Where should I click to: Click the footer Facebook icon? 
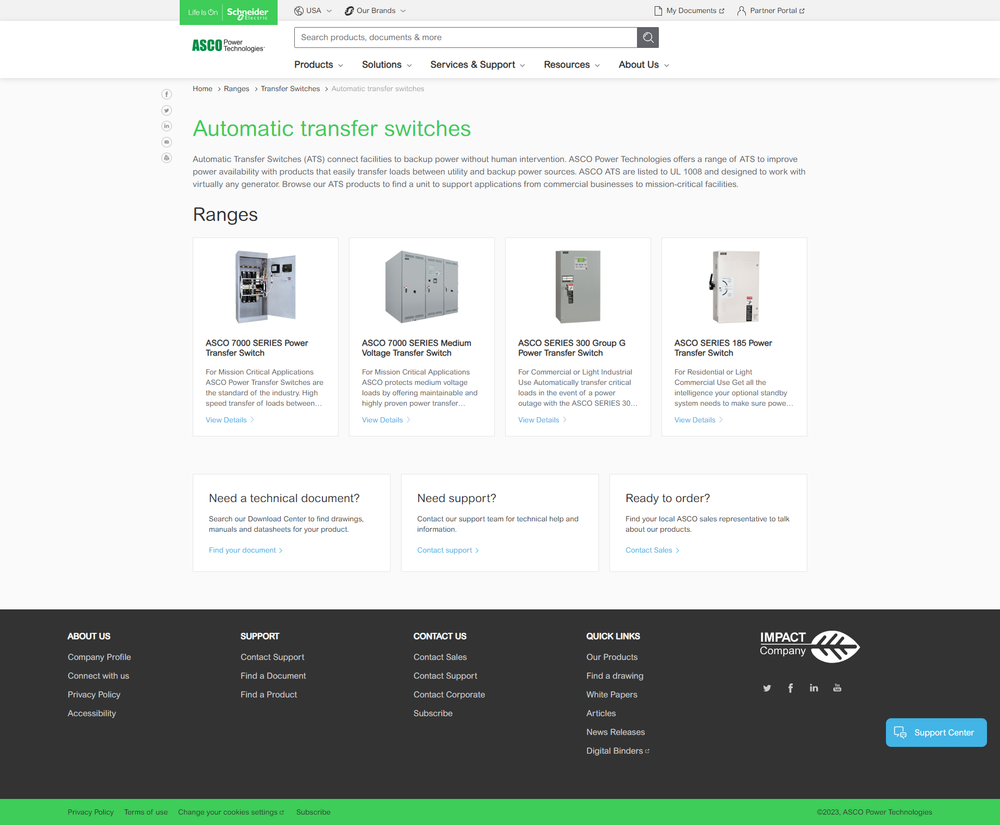[x=790, y=688]
